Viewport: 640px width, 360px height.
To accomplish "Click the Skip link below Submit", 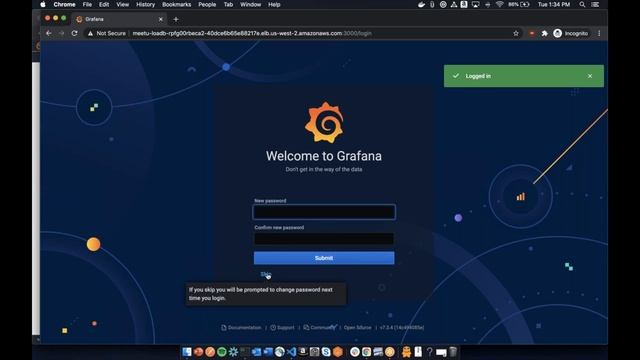I will click(x=266, y=274).
